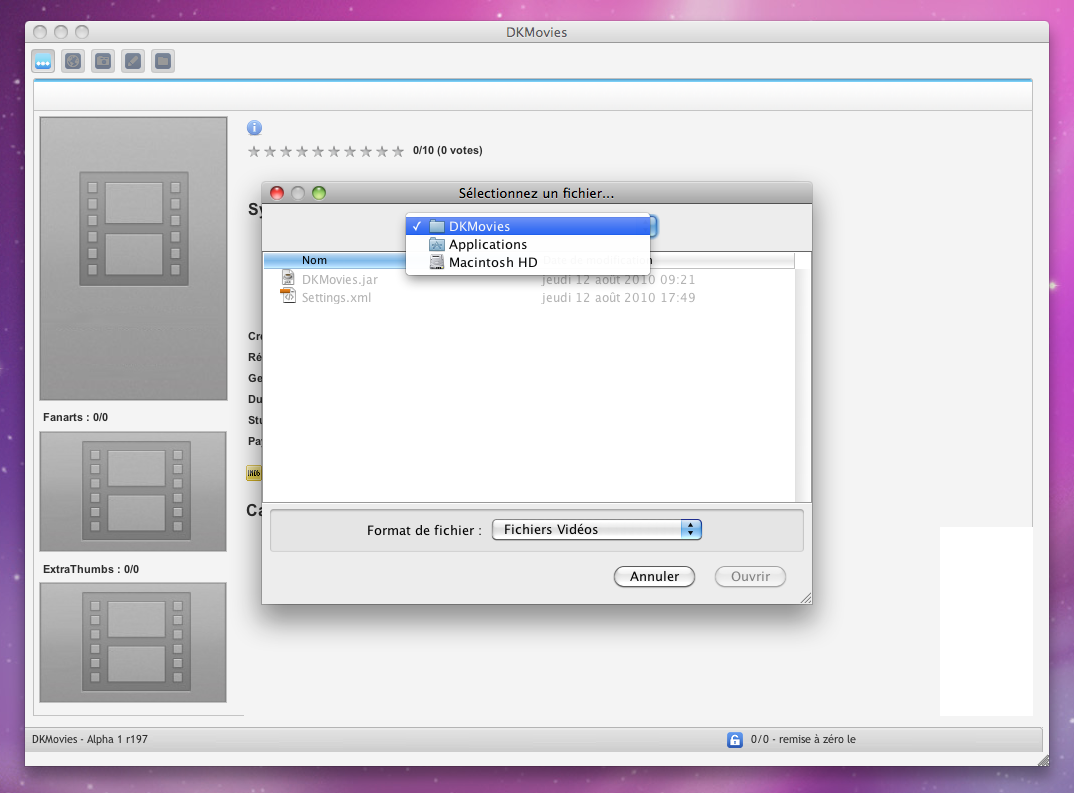Click the Applications folder icon in popup

(436, 244)
